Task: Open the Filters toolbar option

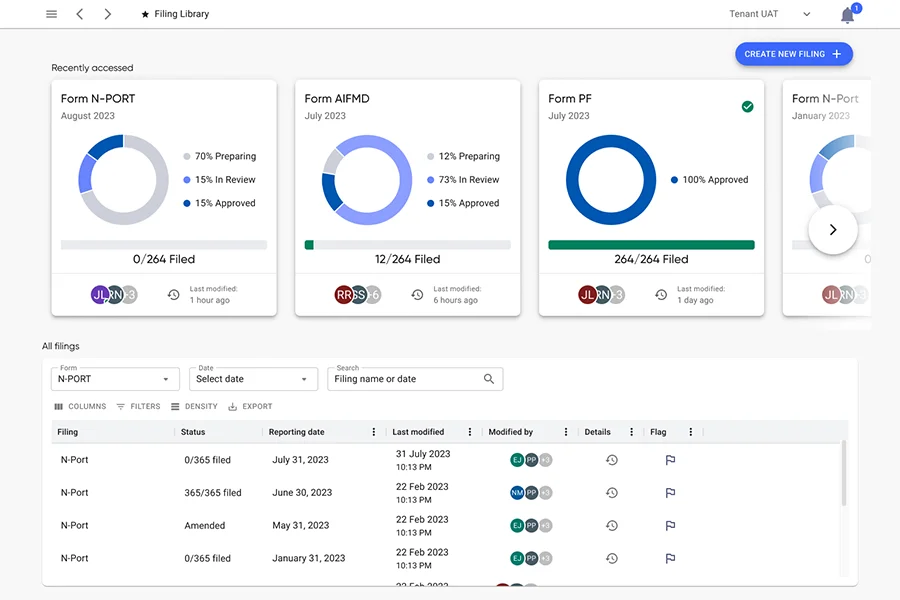Action: [138, 407]
